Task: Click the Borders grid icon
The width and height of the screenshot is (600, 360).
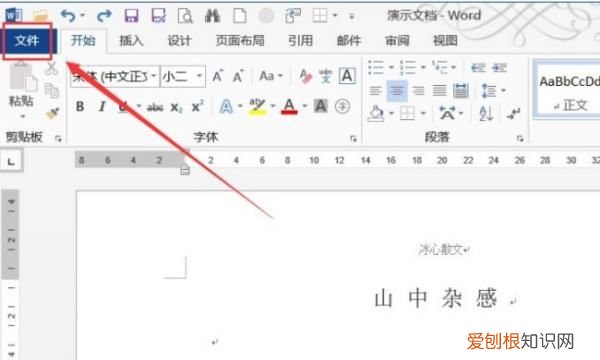Action: (407, 113)
